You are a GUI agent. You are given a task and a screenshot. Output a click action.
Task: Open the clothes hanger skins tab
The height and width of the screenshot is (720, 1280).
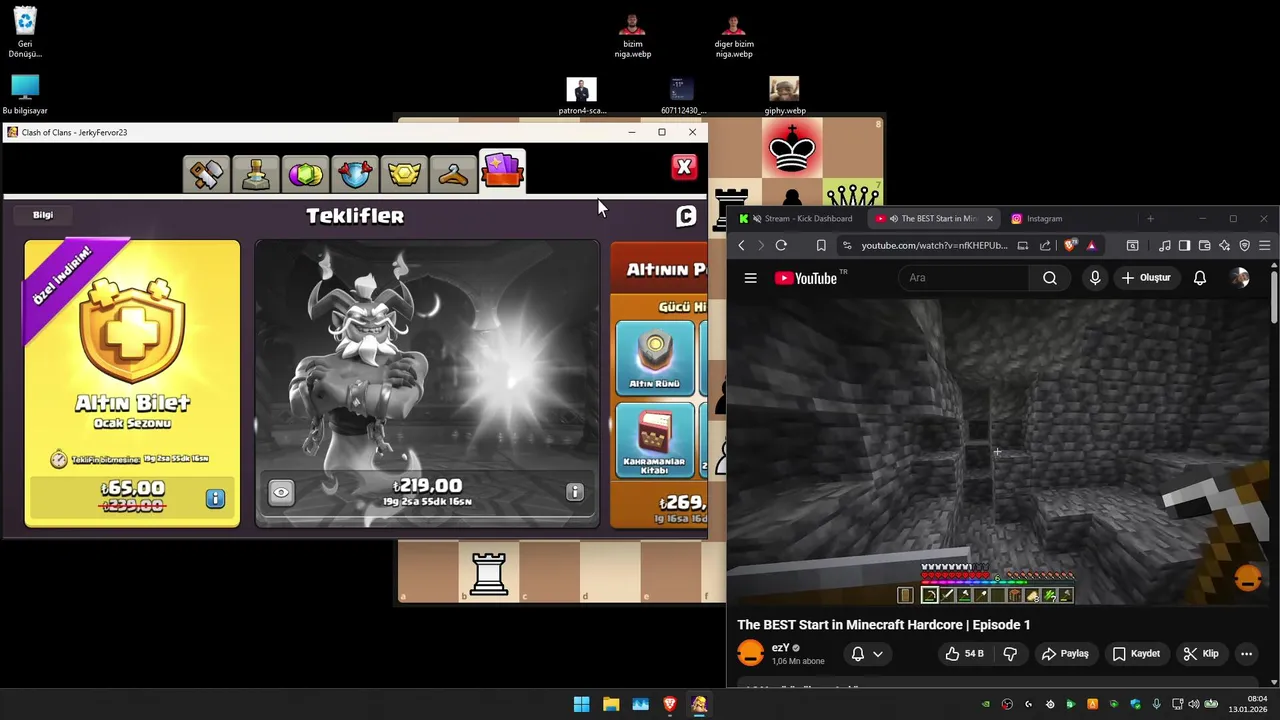453,174
